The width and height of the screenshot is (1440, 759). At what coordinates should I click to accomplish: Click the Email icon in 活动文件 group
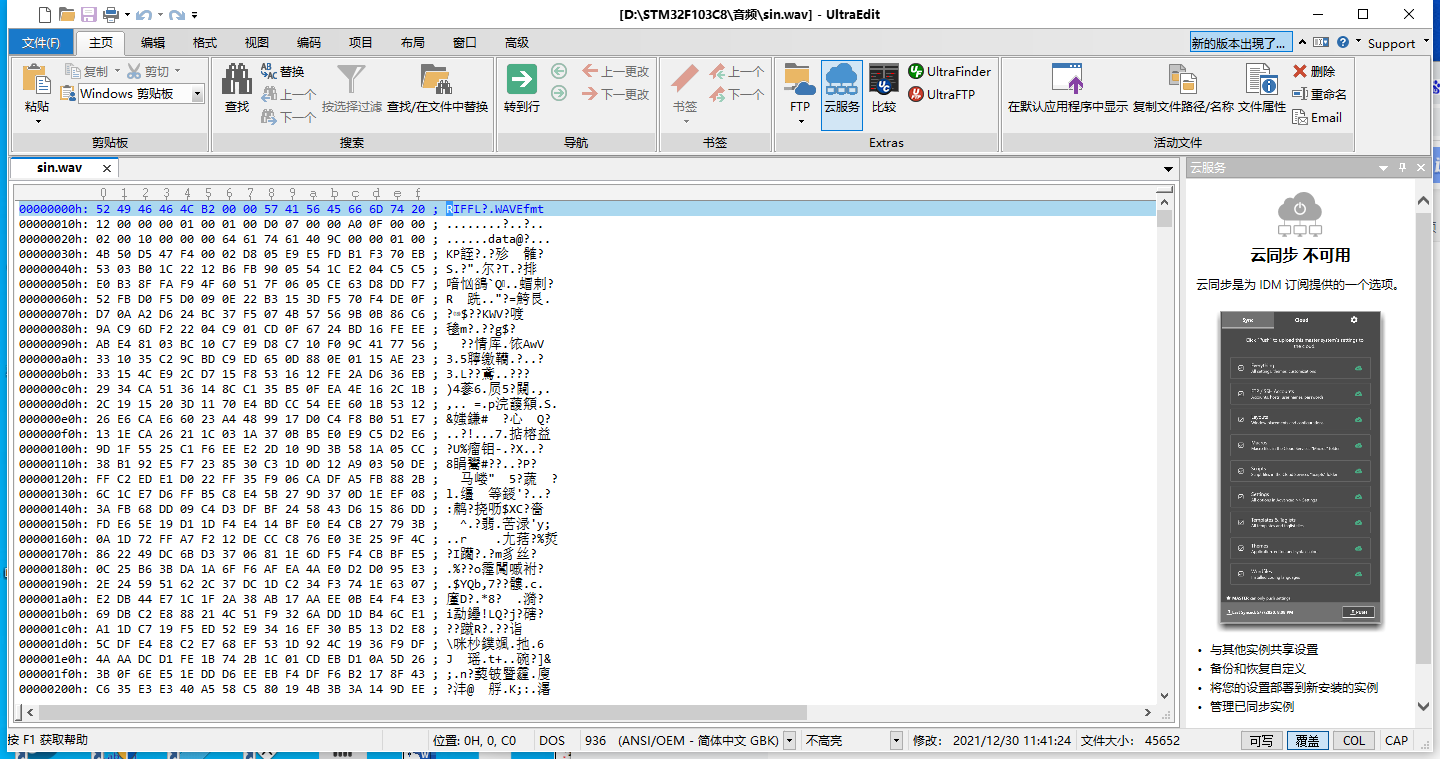pos(1318,117)
